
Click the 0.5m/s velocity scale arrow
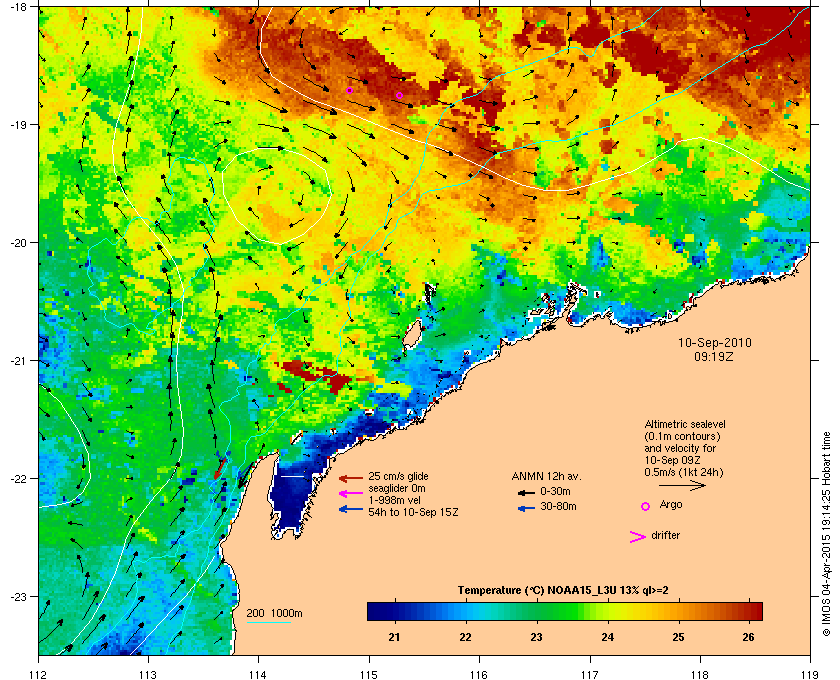tap(682, 486)
